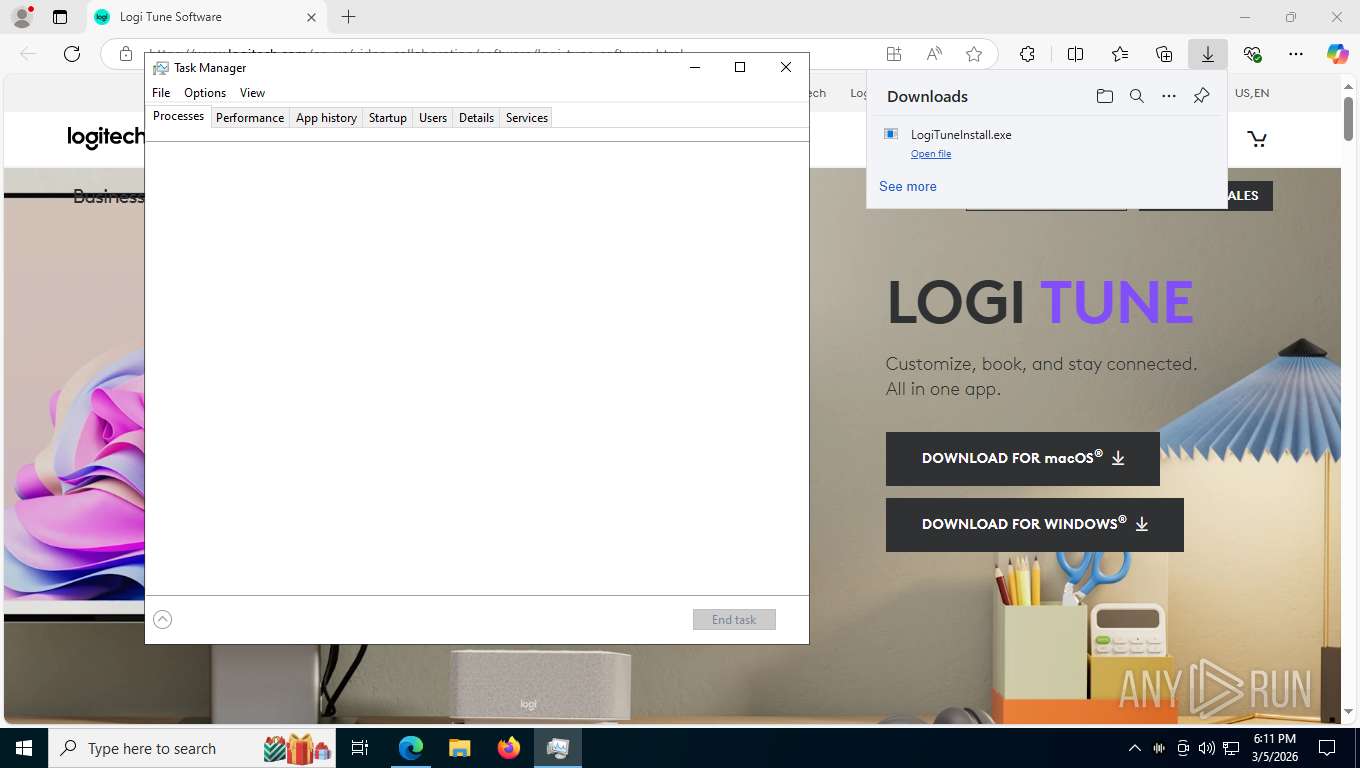The width and height of the screenshot is (1360, 768).
Task: Open the Extensions puzzle icon
Action: pyautogui.click(x=1027, y=54)
